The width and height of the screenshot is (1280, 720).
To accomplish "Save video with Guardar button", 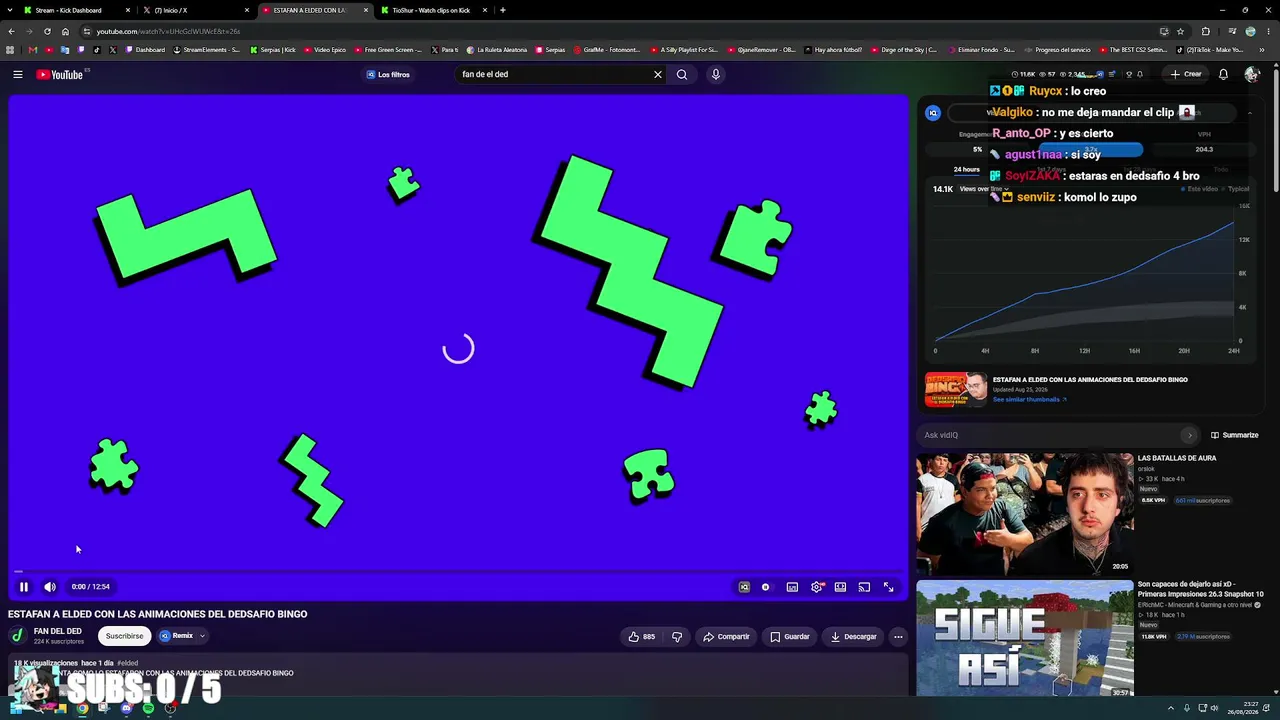I will [790, 636].
